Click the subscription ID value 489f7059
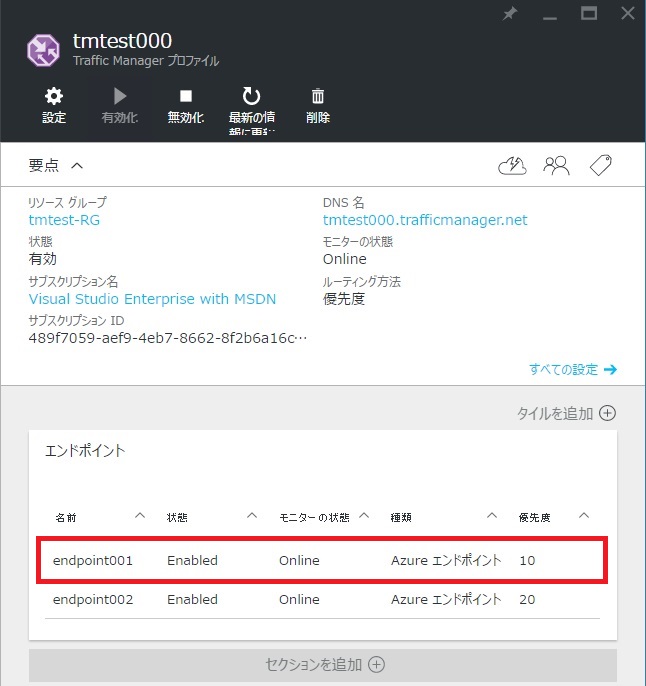 point(168,338)
